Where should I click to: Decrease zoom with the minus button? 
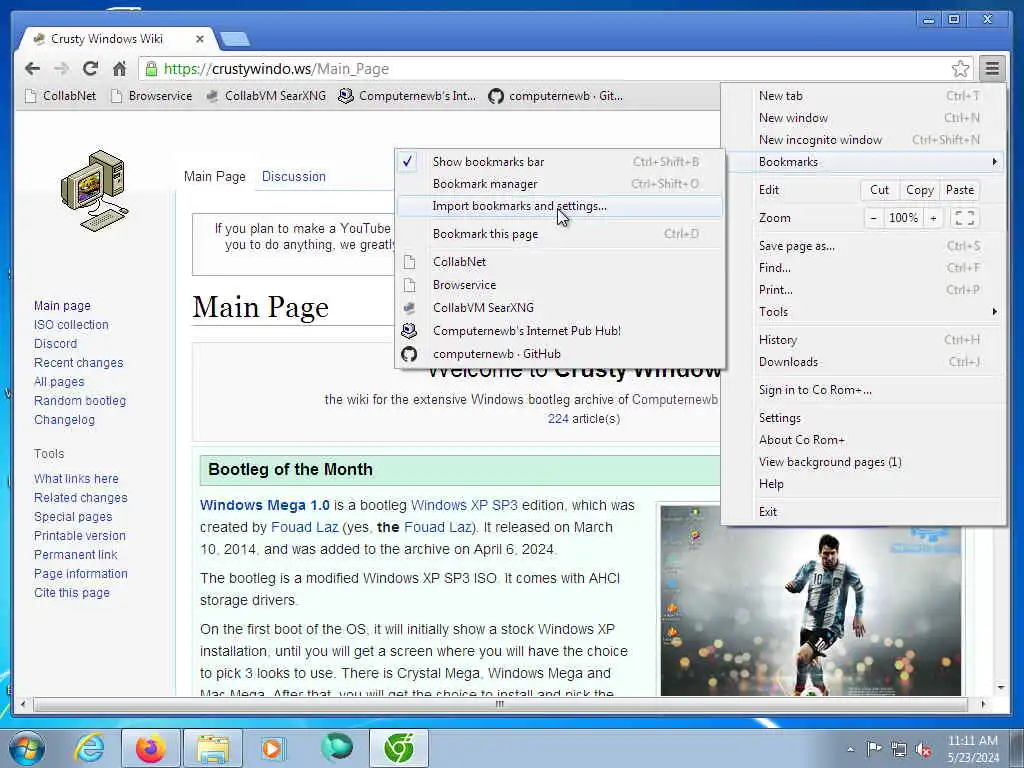click(x=873, y=217)
